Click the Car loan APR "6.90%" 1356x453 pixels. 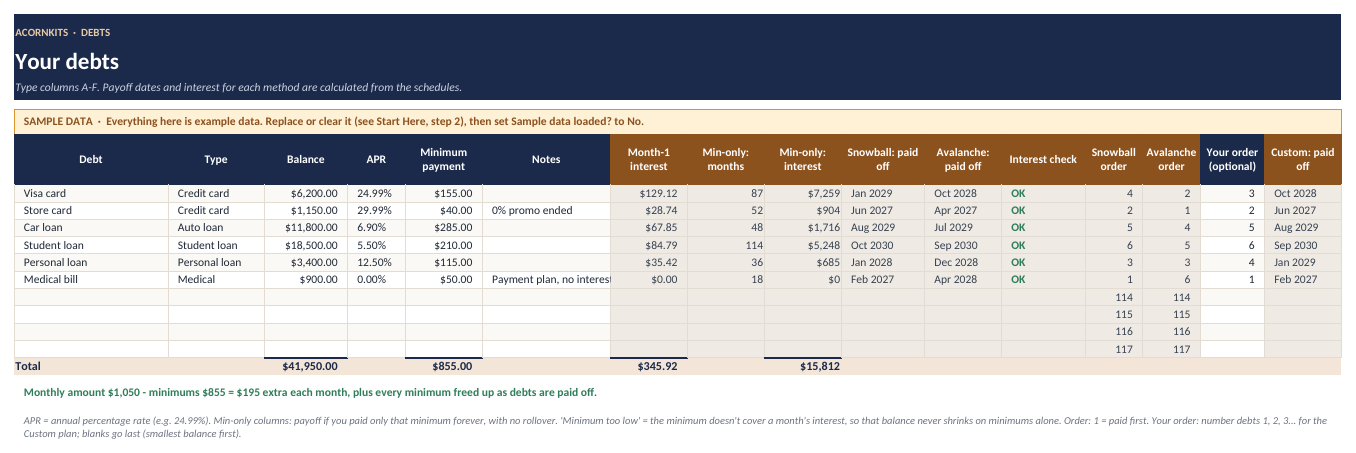coord(376,228)
